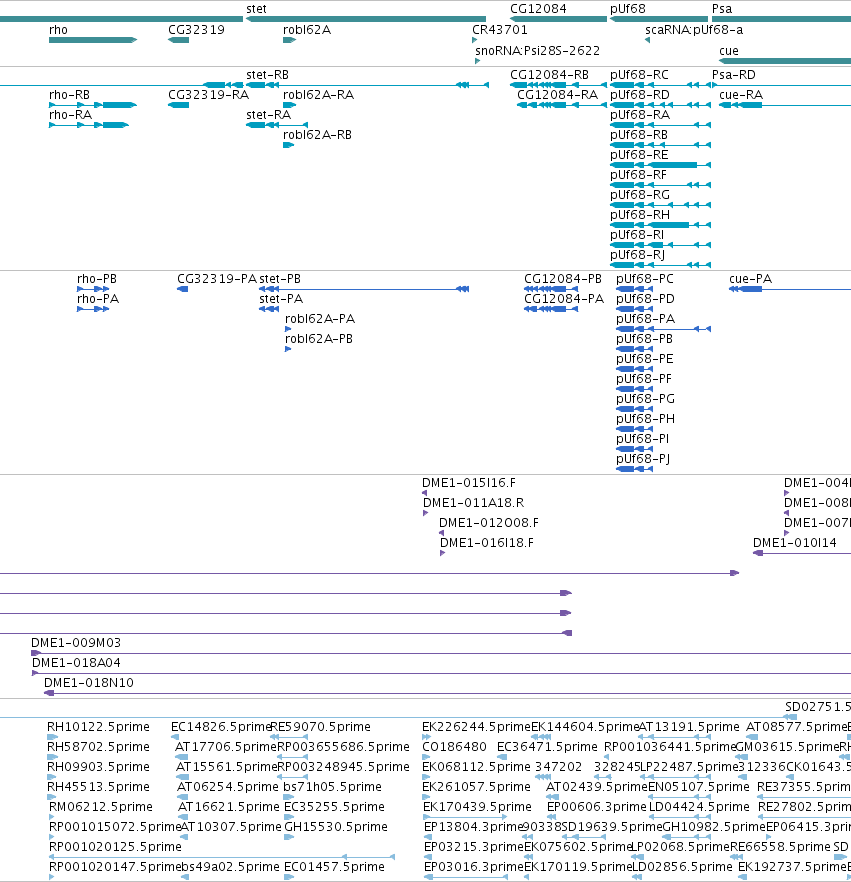Select the DME1-016I18.F feature
This screenshot has width=851, height=882.
442,553
